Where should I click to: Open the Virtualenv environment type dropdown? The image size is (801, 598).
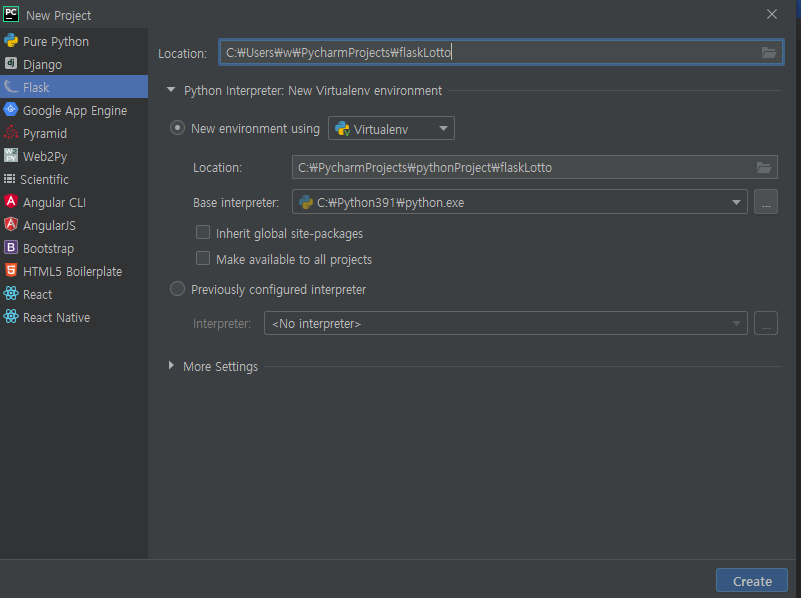[x=391, y=129]
